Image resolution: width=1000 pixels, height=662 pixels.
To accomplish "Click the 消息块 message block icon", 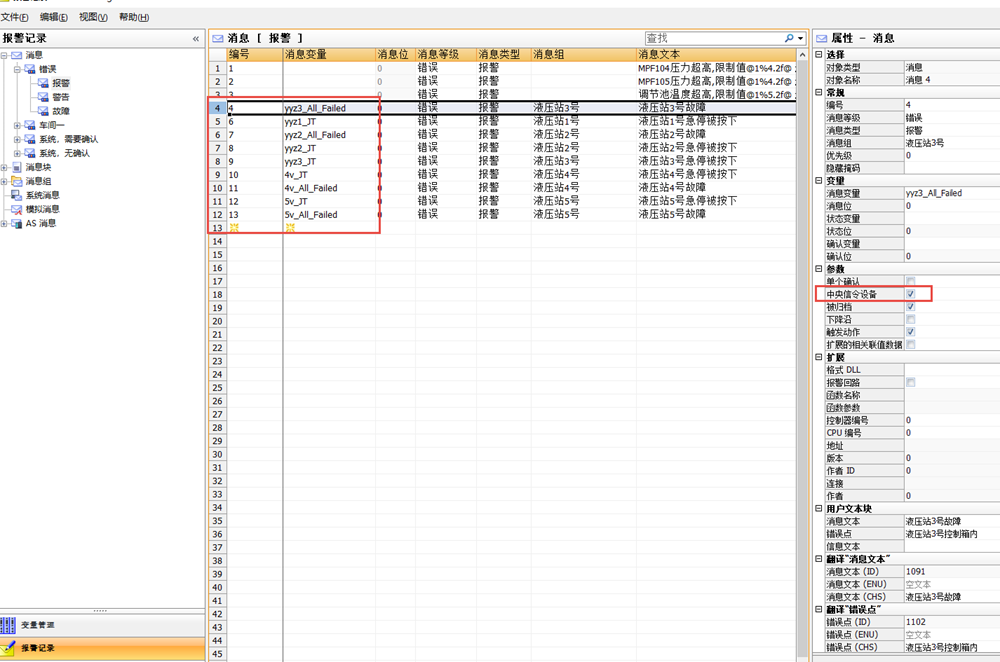I will click(x=17, y=168).
